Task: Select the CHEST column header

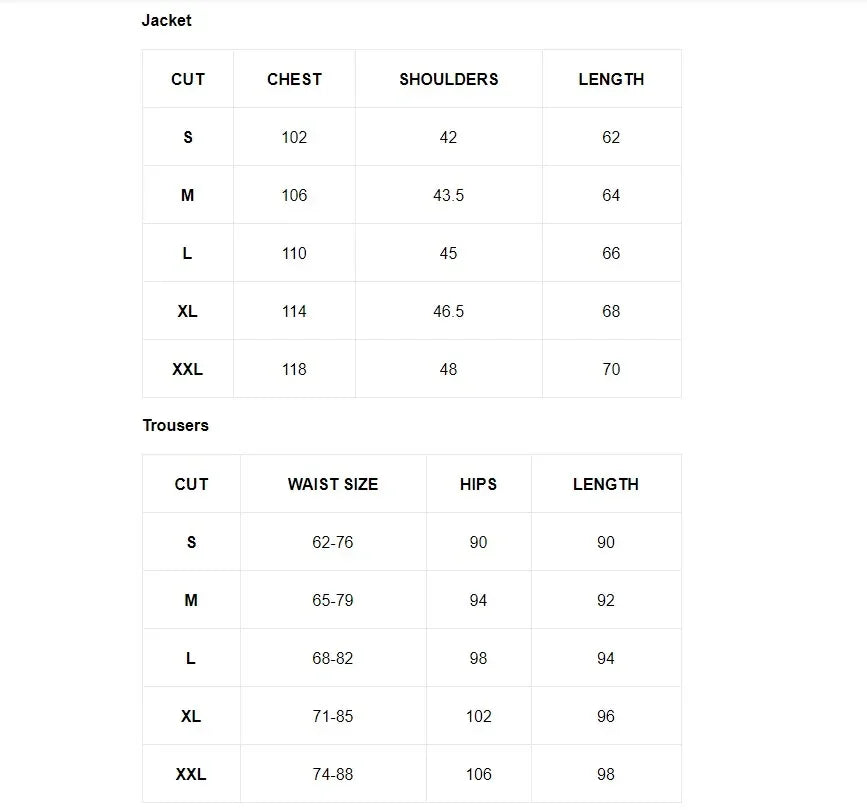Action: tap(294, 79)
